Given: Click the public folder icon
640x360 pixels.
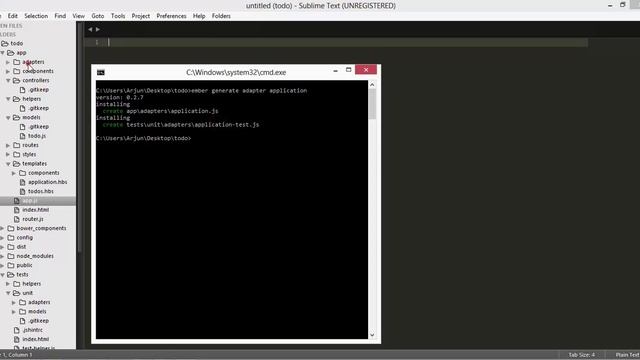Looking at the screenshot, I should click(x=11, y=265).
